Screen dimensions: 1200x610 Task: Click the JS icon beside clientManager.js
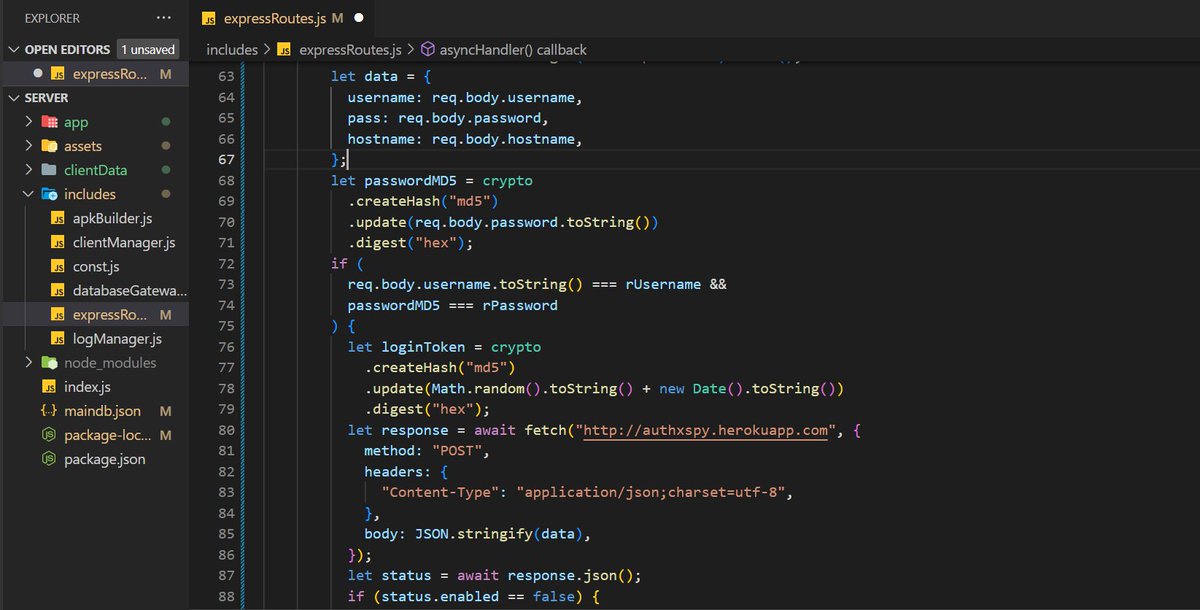[x=58, y=242]
